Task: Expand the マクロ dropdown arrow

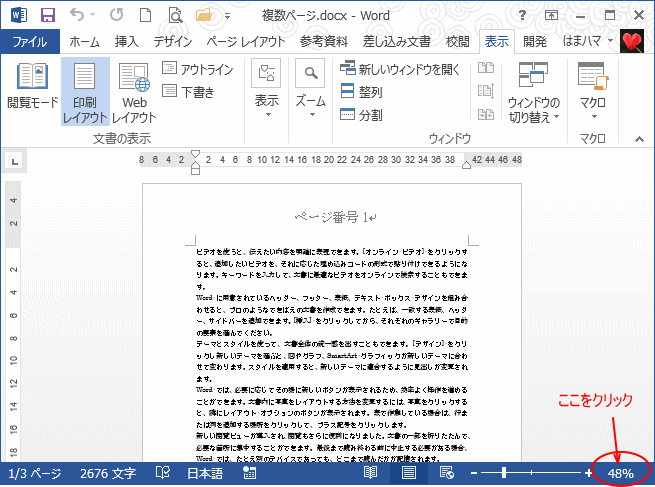Action: pos(594,117)
